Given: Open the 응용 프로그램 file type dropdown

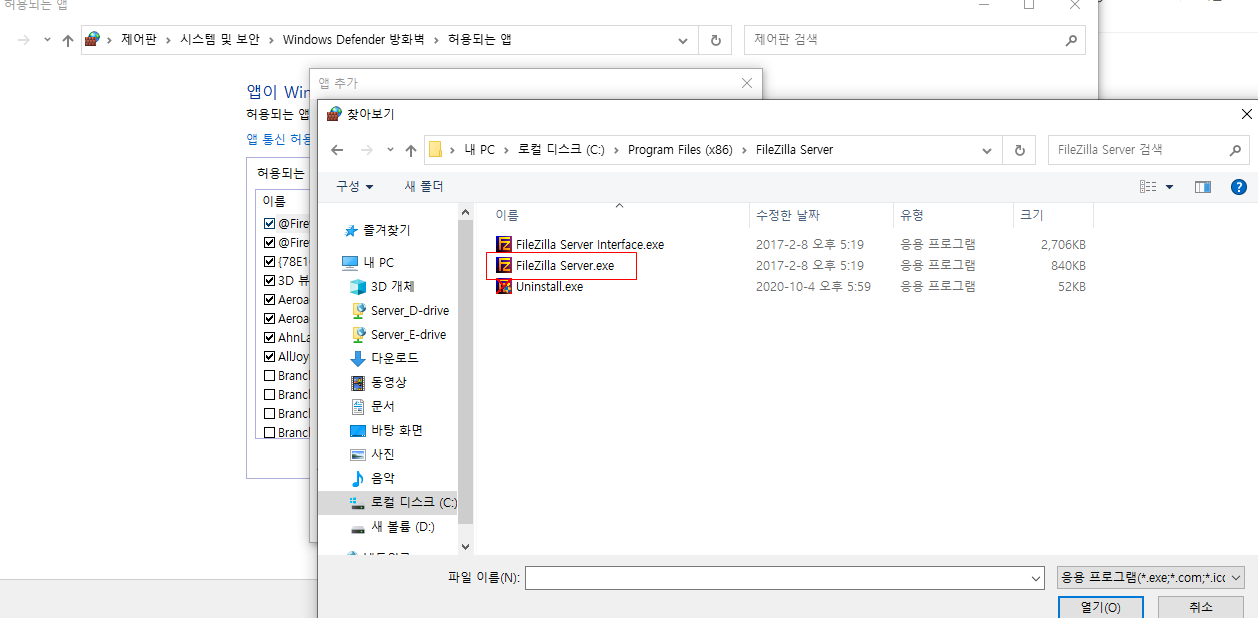Looking at the screenshot, I should click(x=1151, y=578).
